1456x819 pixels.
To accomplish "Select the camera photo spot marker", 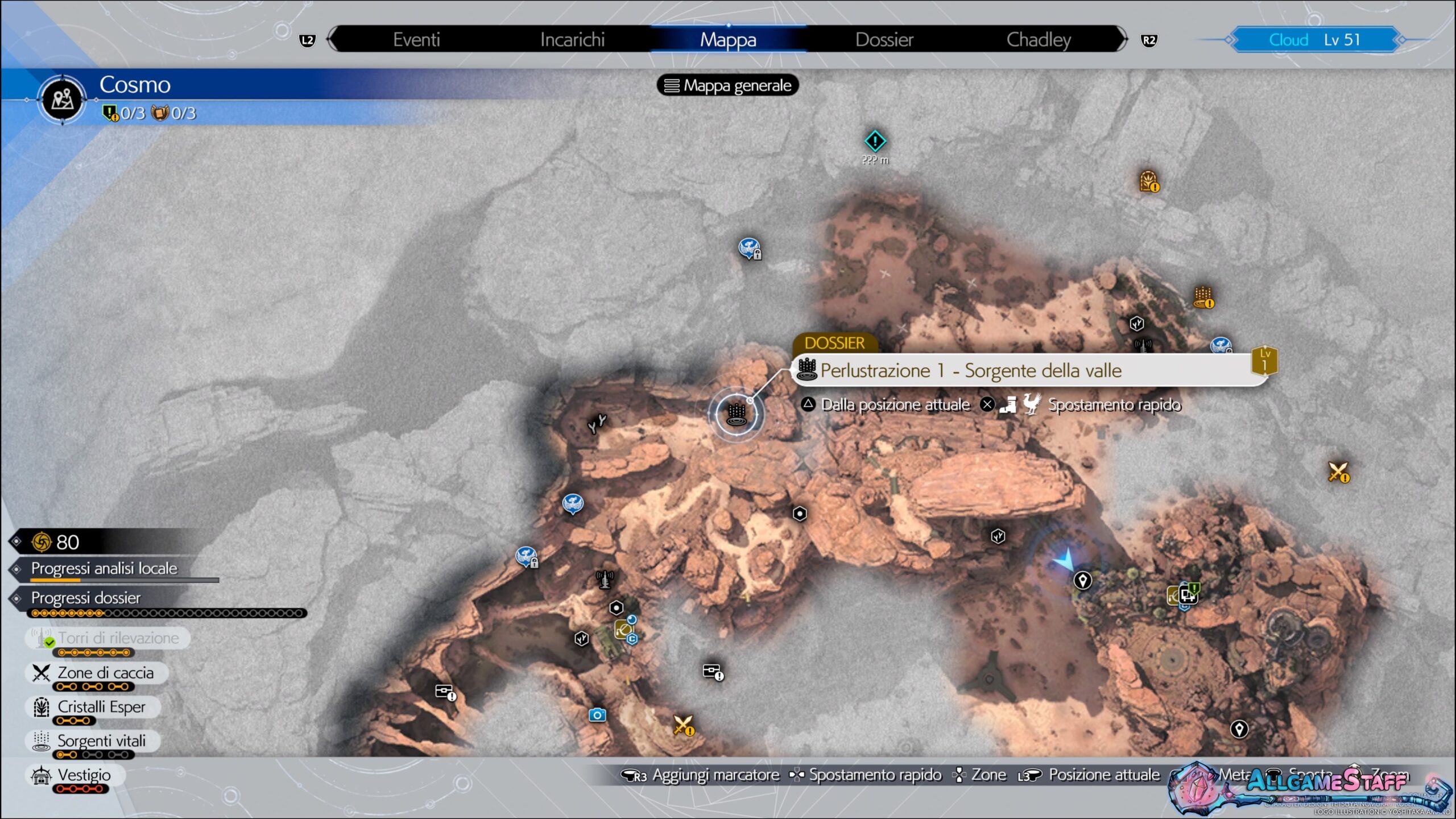I will pyautogui.click(x=597, y=715).
